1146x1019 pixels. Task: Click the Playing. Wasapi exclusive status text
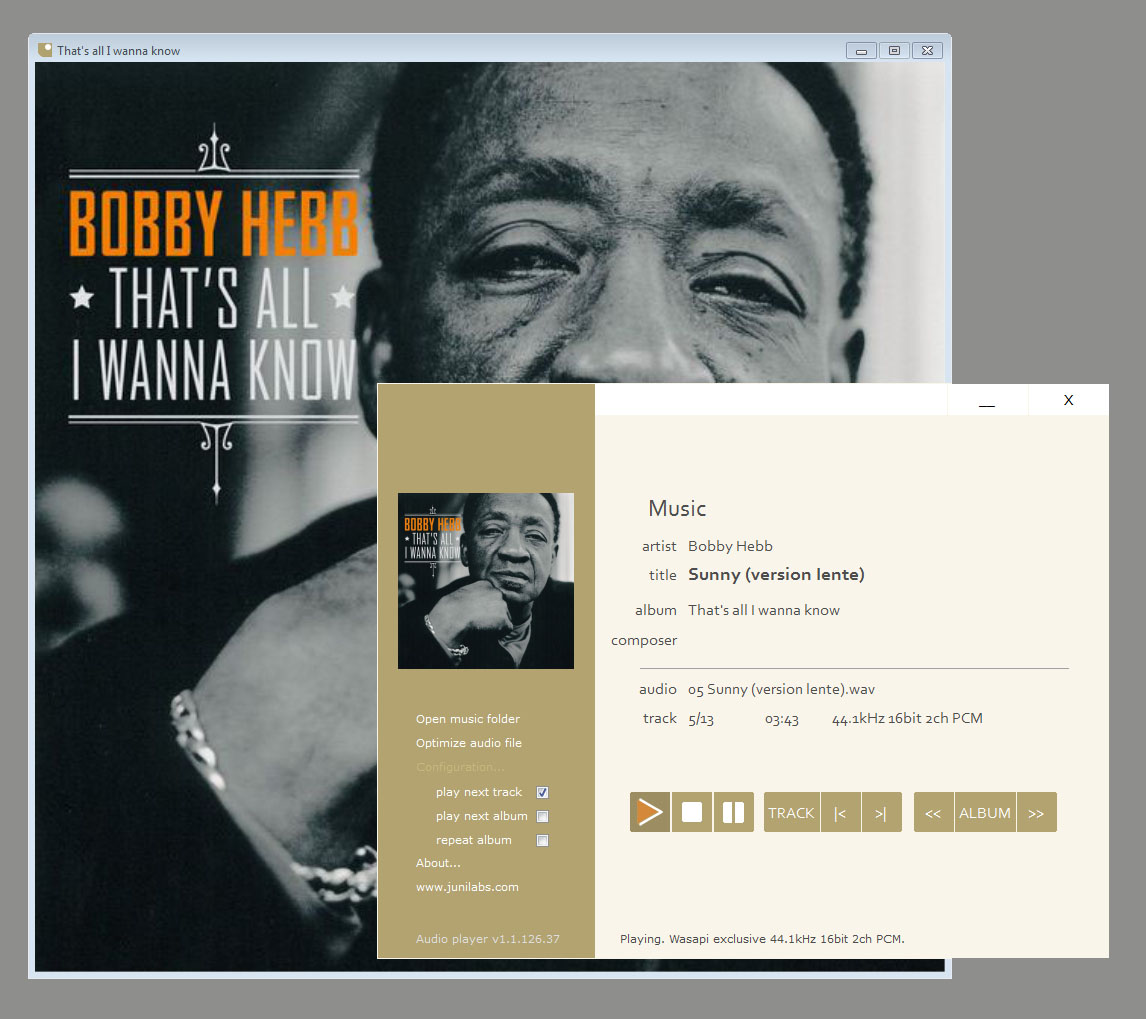tap(762, 939)
